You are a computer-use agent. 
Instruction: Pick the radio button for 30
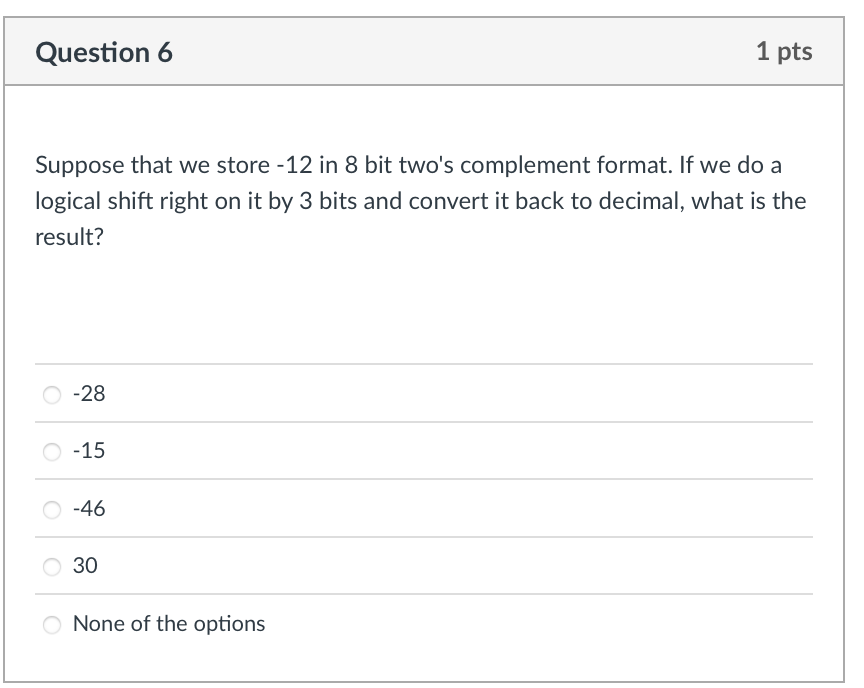52,566
